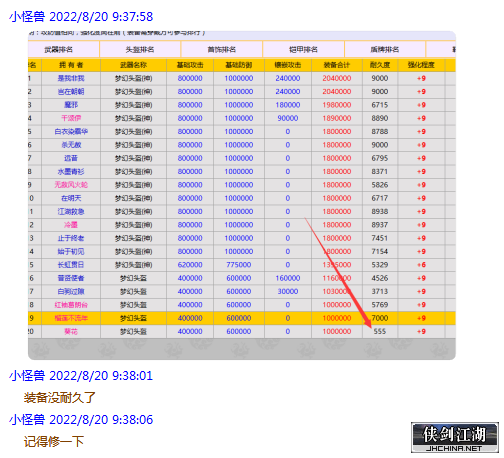
Task: Open player 江湖救急 in the ranking
Action: click(x=71, y=212)
